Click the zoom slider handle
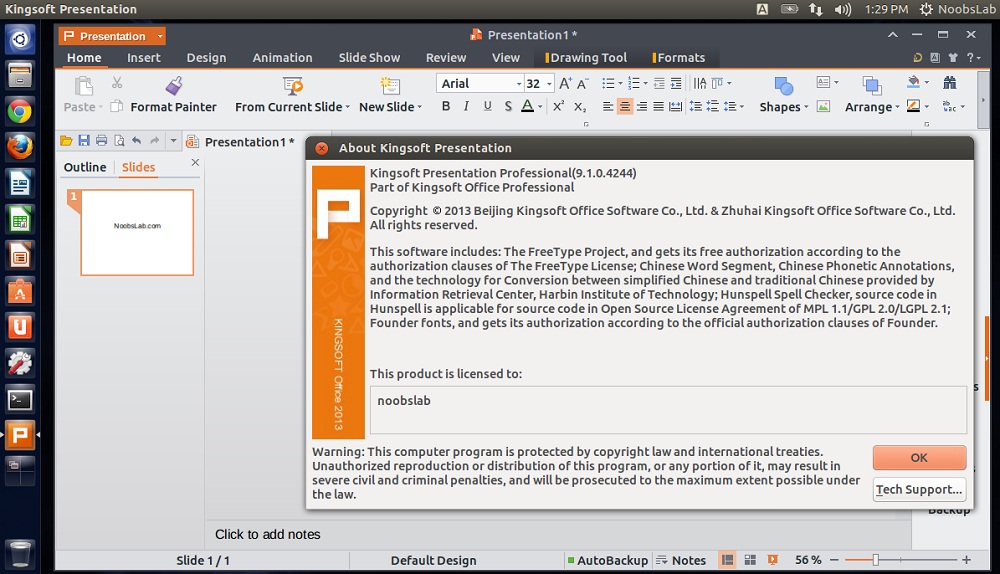 point(876,560)
